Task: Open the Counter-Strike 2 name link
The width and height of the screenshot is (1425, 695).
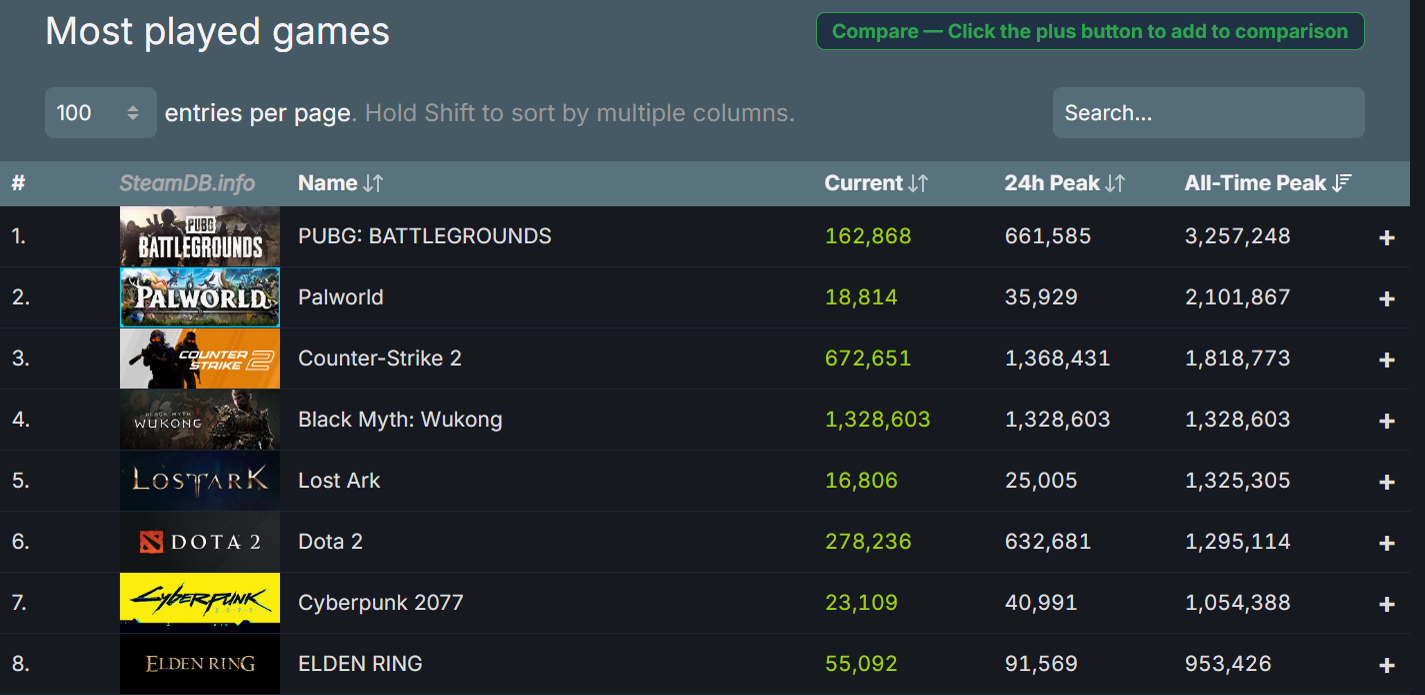Action: pyautogui.click(x=380, y=358)
